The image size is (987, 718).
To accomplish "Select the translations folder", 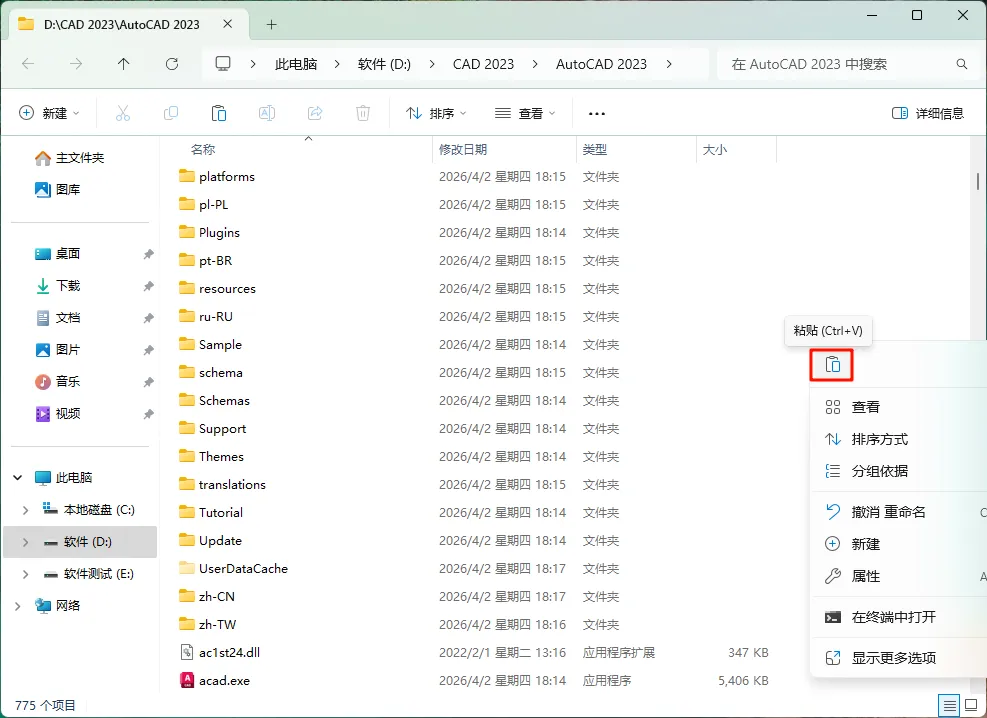I will tap(222, 485).
